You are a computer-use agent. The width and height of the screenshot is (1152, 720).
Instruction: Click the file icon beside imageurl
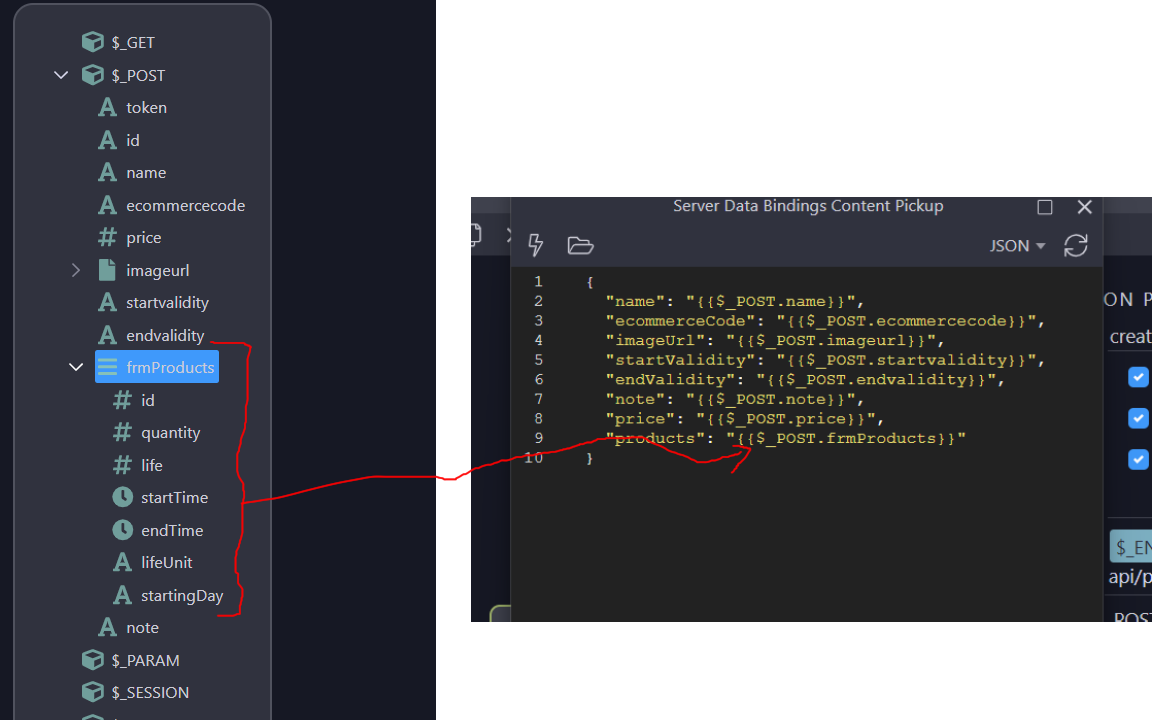[107, 270]
